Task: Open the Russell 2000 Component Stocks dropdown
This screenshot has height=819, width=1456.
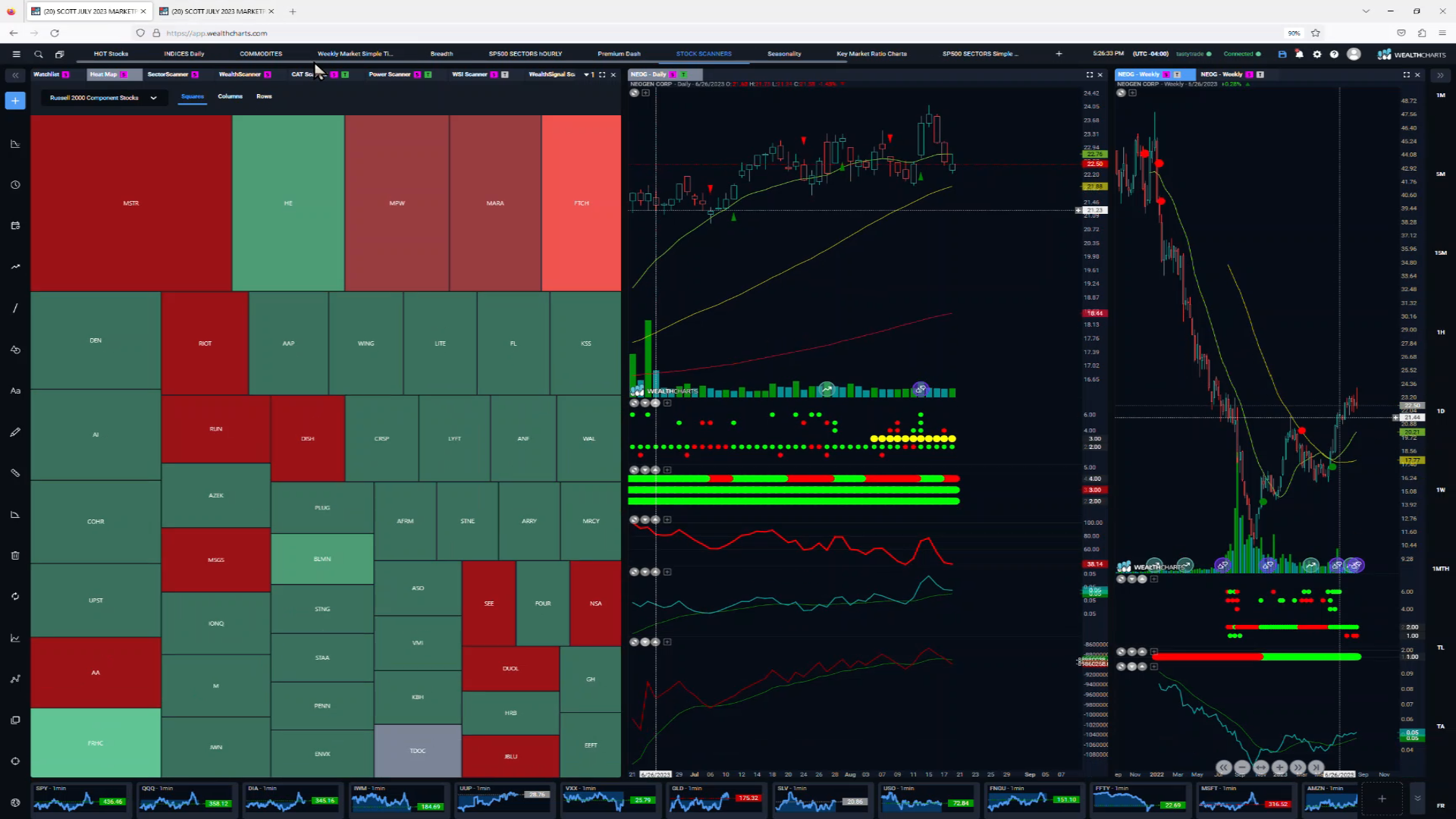Action: (x=102, y=98)
